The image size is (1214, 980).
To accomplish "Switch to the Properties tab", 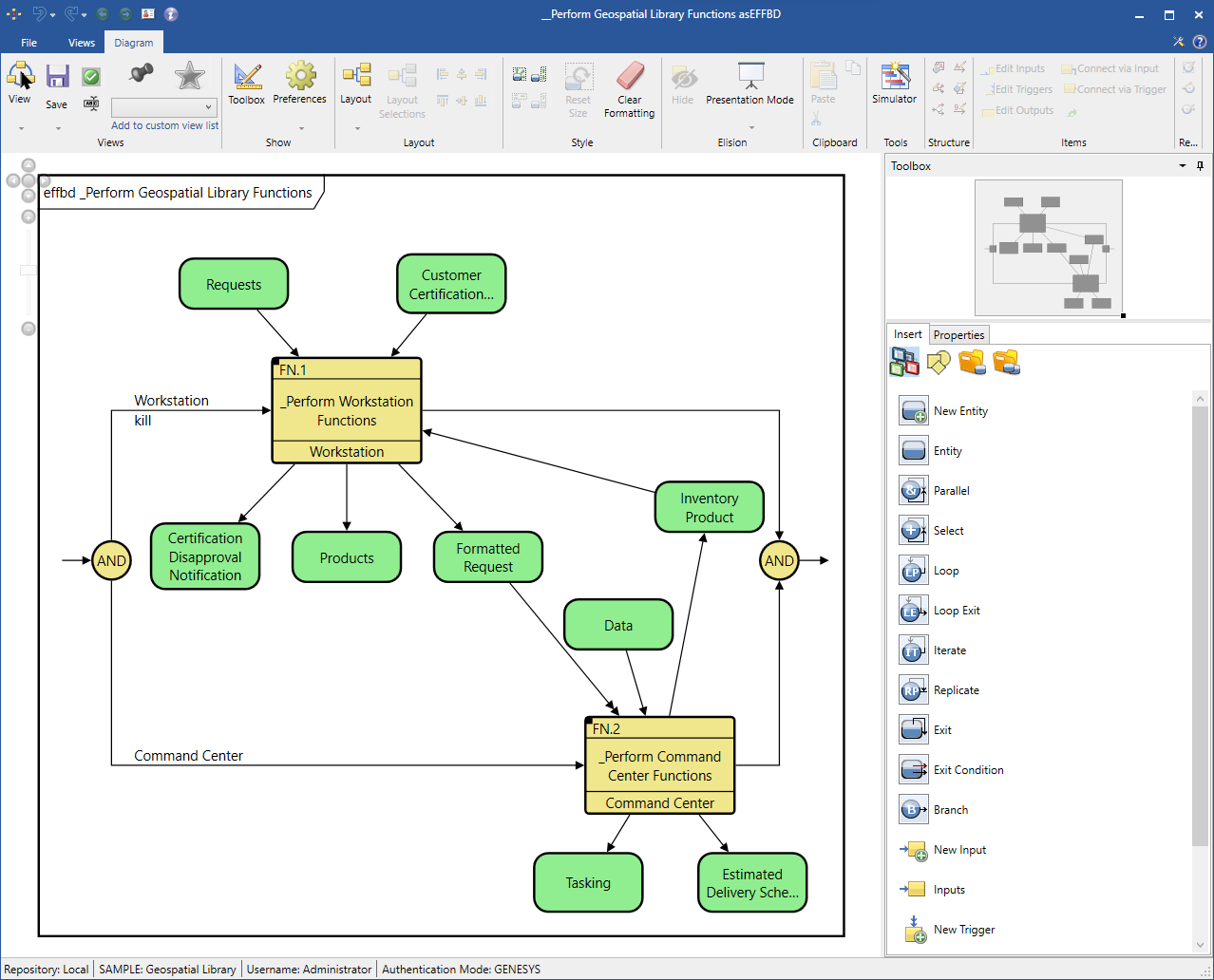I will coord(958,335).
